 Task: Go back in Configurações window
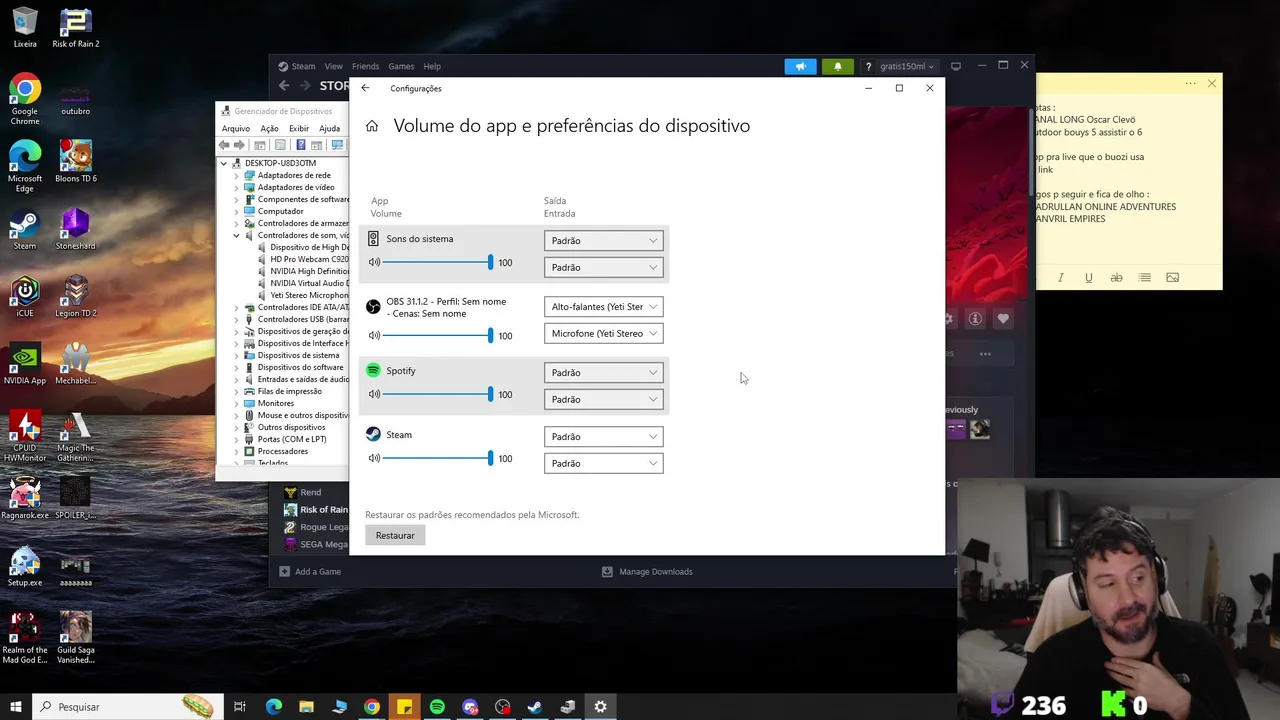[365, 88]
